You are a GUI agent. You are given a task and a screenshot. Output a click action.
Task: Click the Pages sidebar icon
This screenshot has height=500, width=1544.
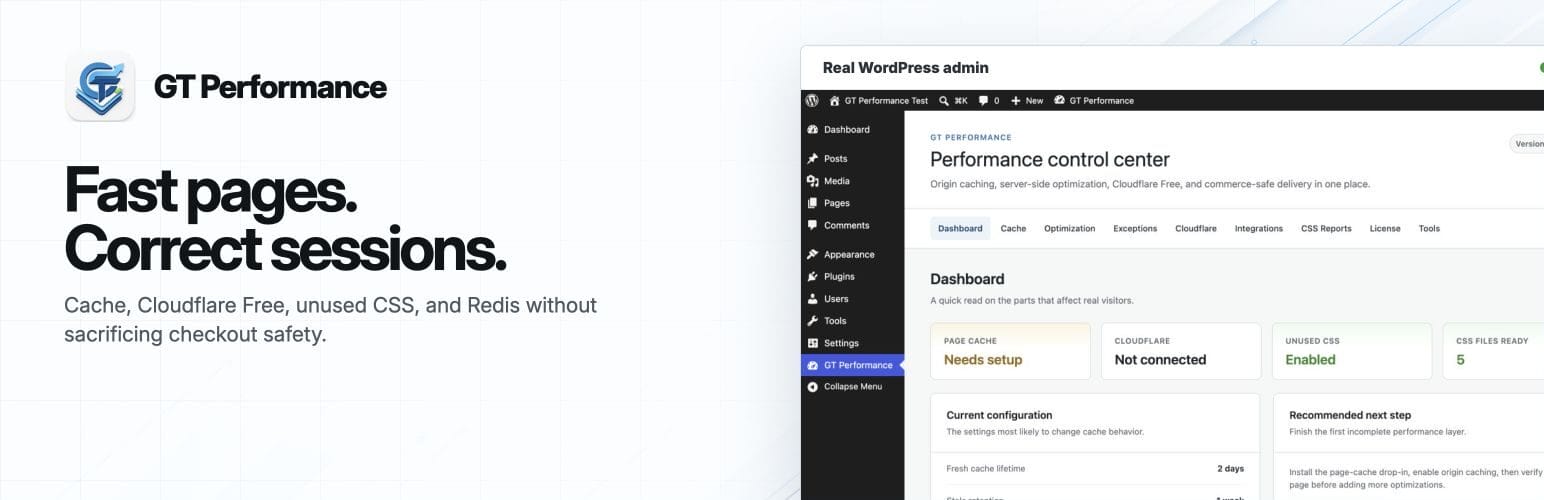pos(813,203)
